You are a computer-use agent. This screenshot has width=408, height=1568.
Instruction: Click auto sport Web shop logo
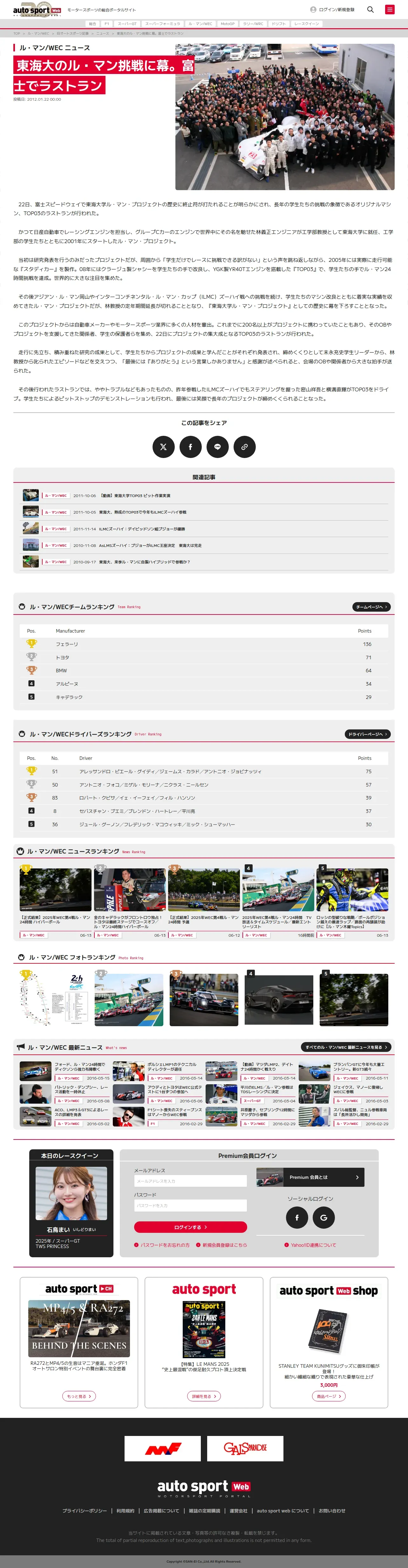click(329, 1291)
